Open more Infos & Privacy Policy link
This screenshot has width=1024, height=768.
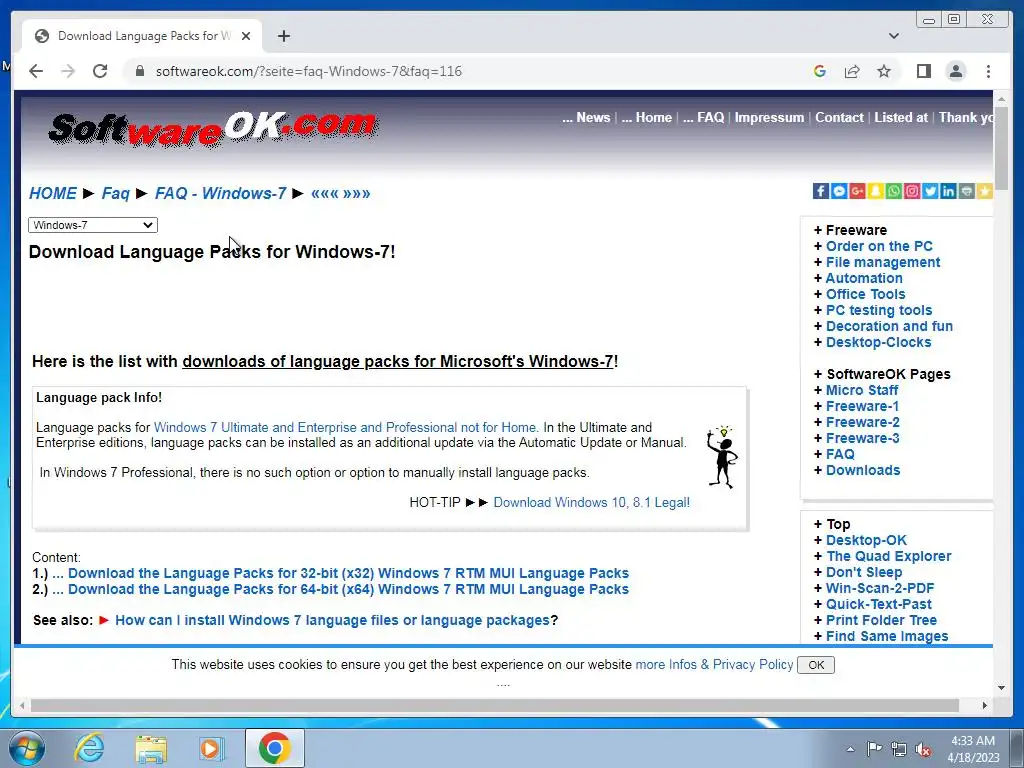pyautogui.click(x=714, y=665)
